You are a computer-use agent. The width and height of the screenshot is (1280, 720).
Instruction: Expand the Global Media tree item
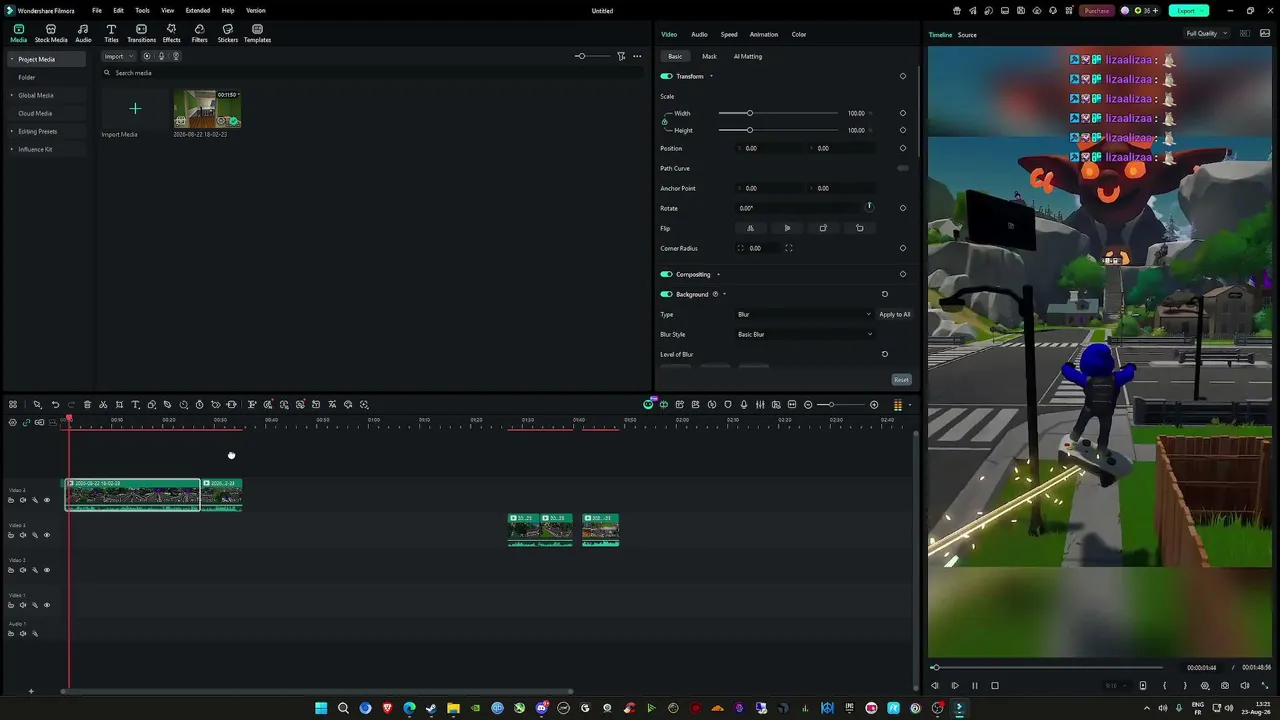point(12,95)
